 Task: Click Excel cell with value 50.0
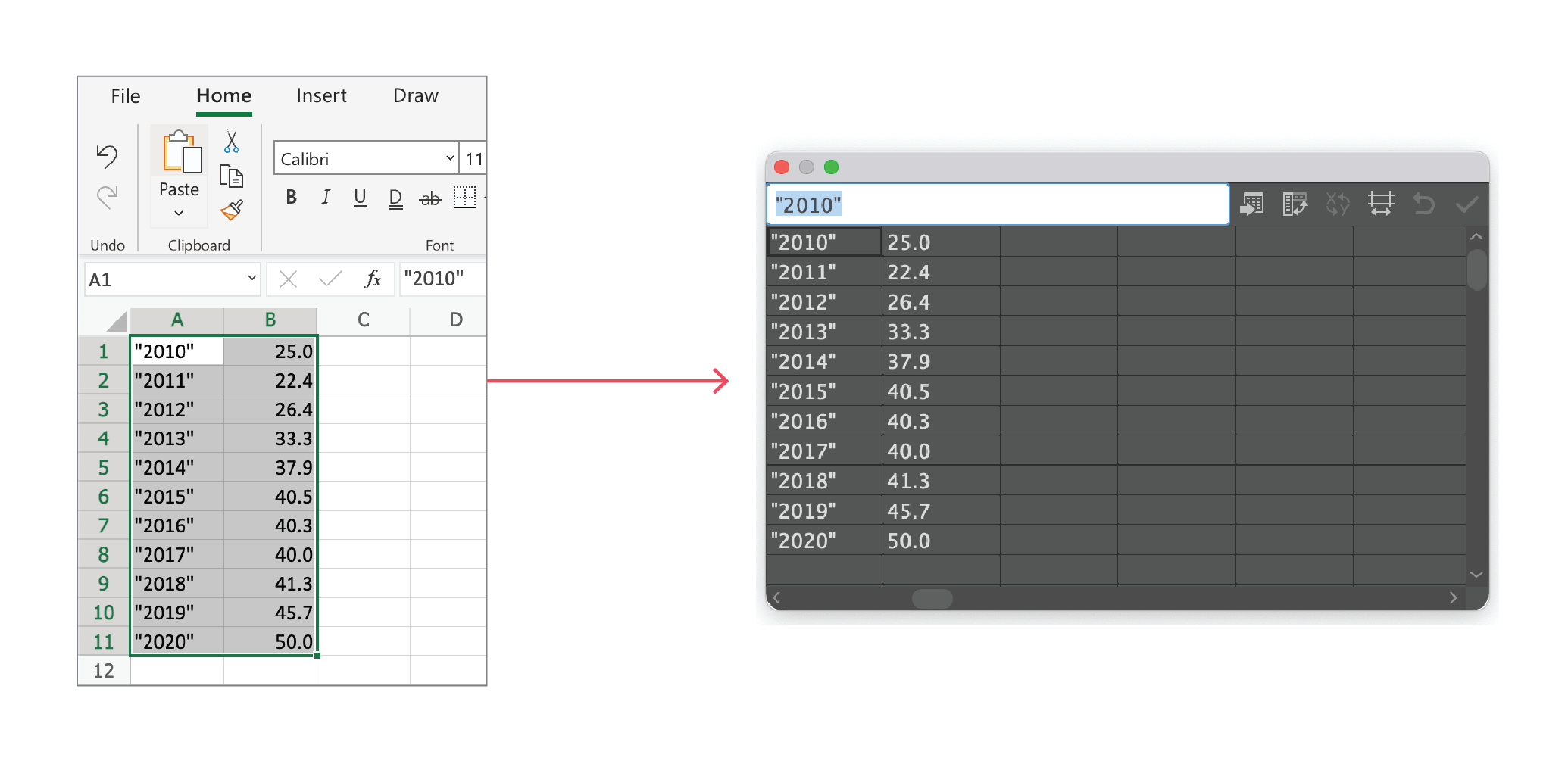click(270, 641)
